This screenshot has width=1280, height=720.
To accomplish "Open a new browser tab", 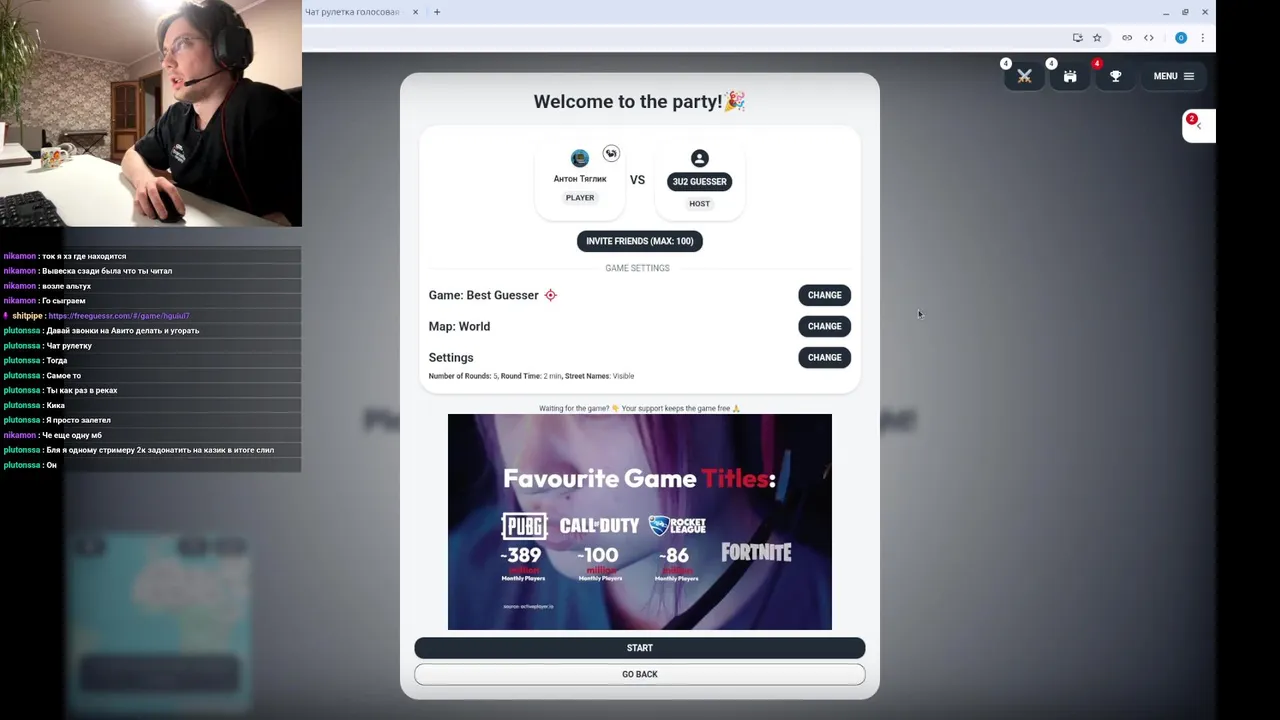I will pos(437,12).
